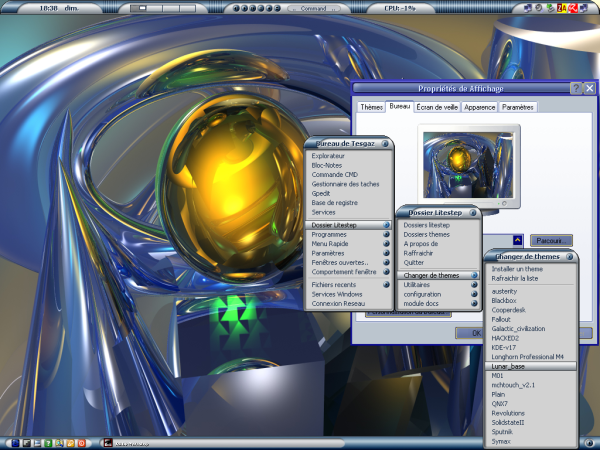Expand the Programmes submenu arrow
Viewport: 600px width, 450px height.
(x=386, y=234)
